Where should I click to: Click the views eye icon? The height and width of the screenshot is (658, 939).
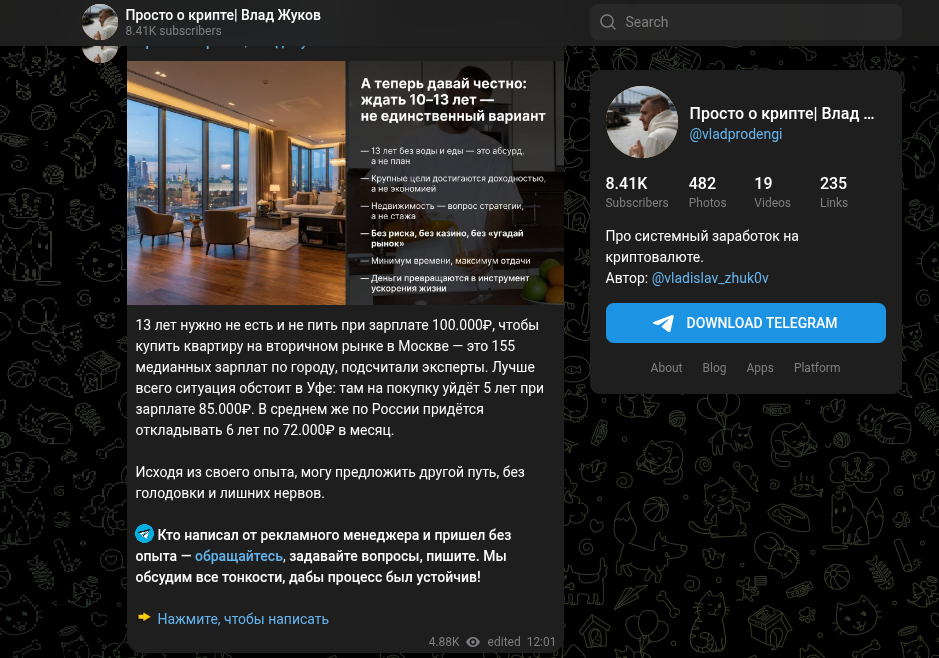[473, 642]
